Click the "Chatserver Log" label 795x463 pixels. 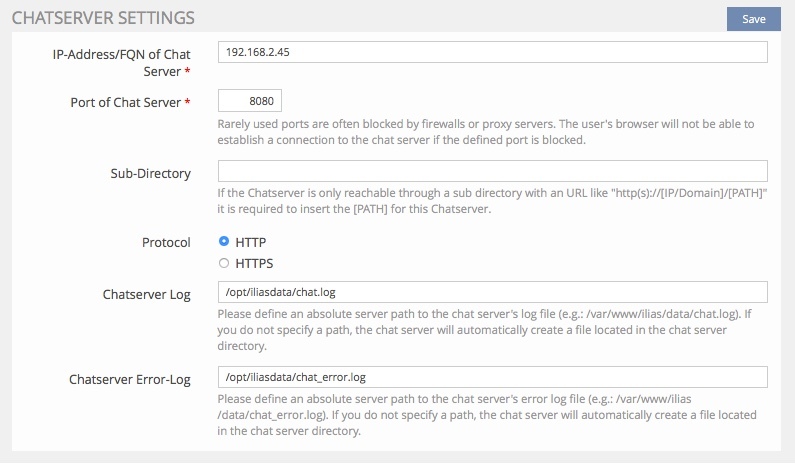click(146, 295)
